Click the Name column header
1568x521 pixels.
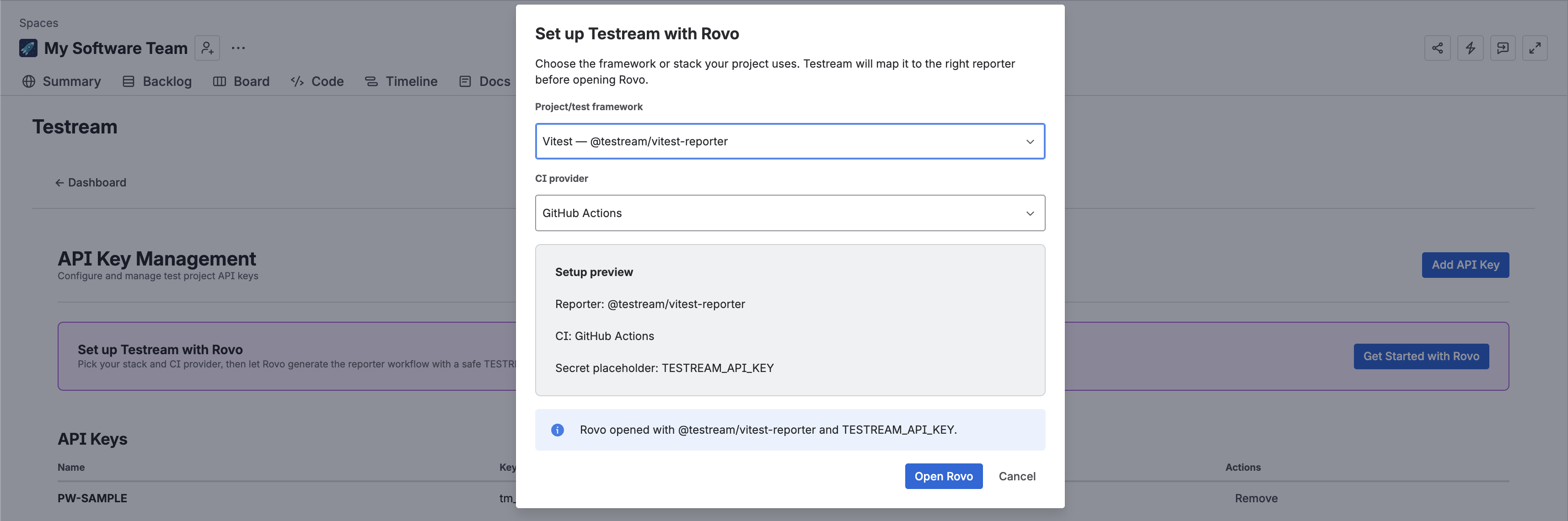tap(70, 467)
